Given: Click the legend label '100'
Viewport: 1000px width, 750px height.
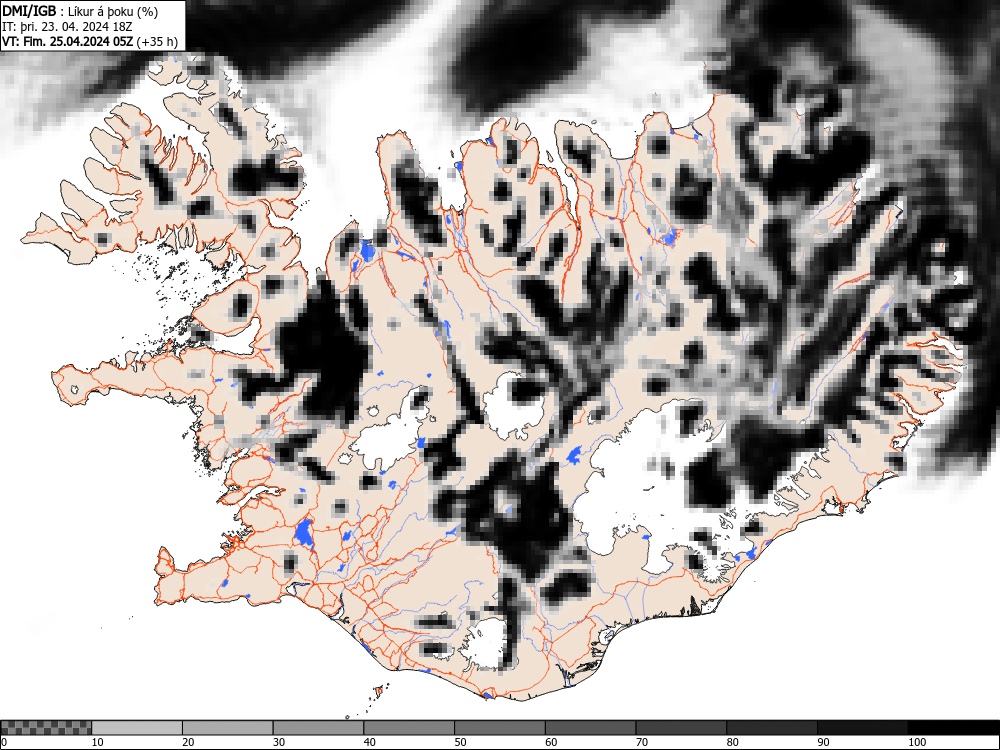Looking at the screenshot, I should click(916, 742).
